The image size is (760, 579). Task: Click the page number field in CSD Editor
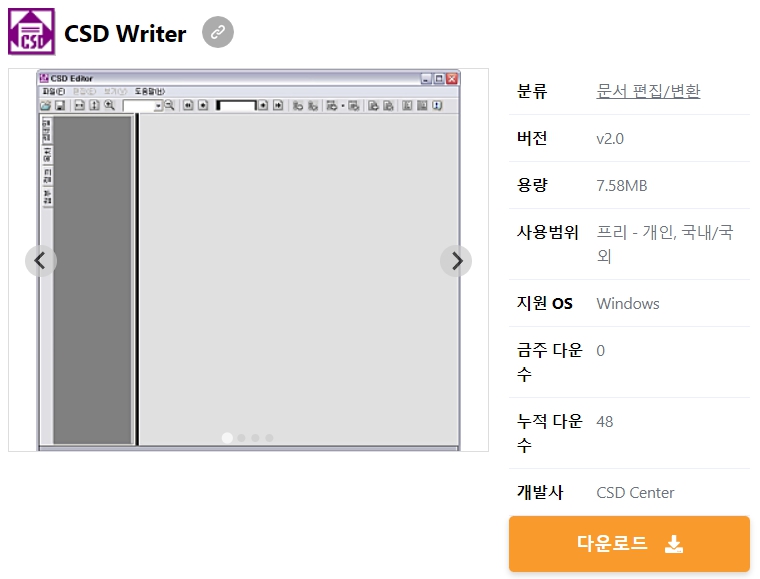pos(236,106)
